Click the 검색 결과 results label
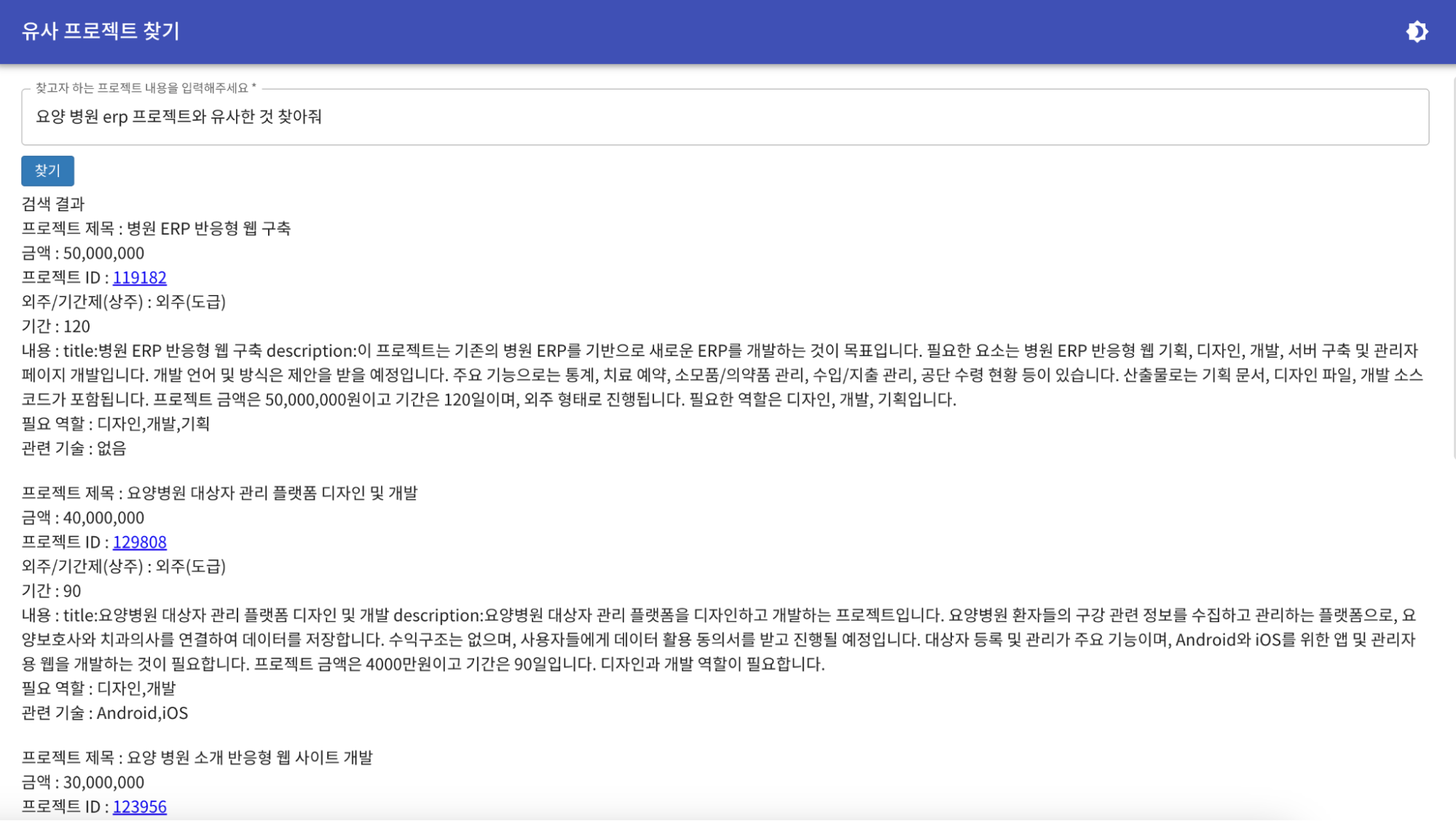The image size is (1456, 821). point(53,205)
